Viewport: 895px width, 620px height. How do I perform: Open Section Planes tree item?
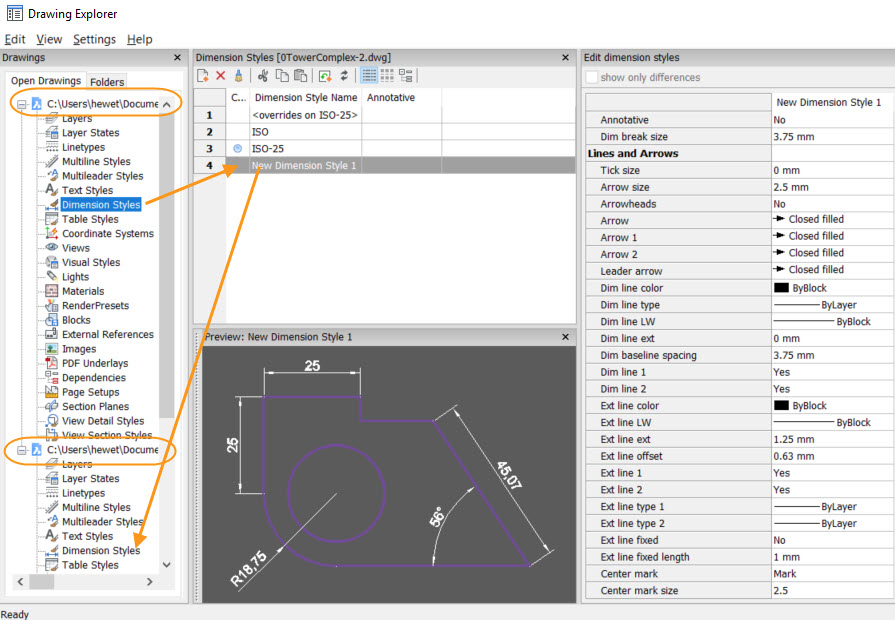[95, 406]
